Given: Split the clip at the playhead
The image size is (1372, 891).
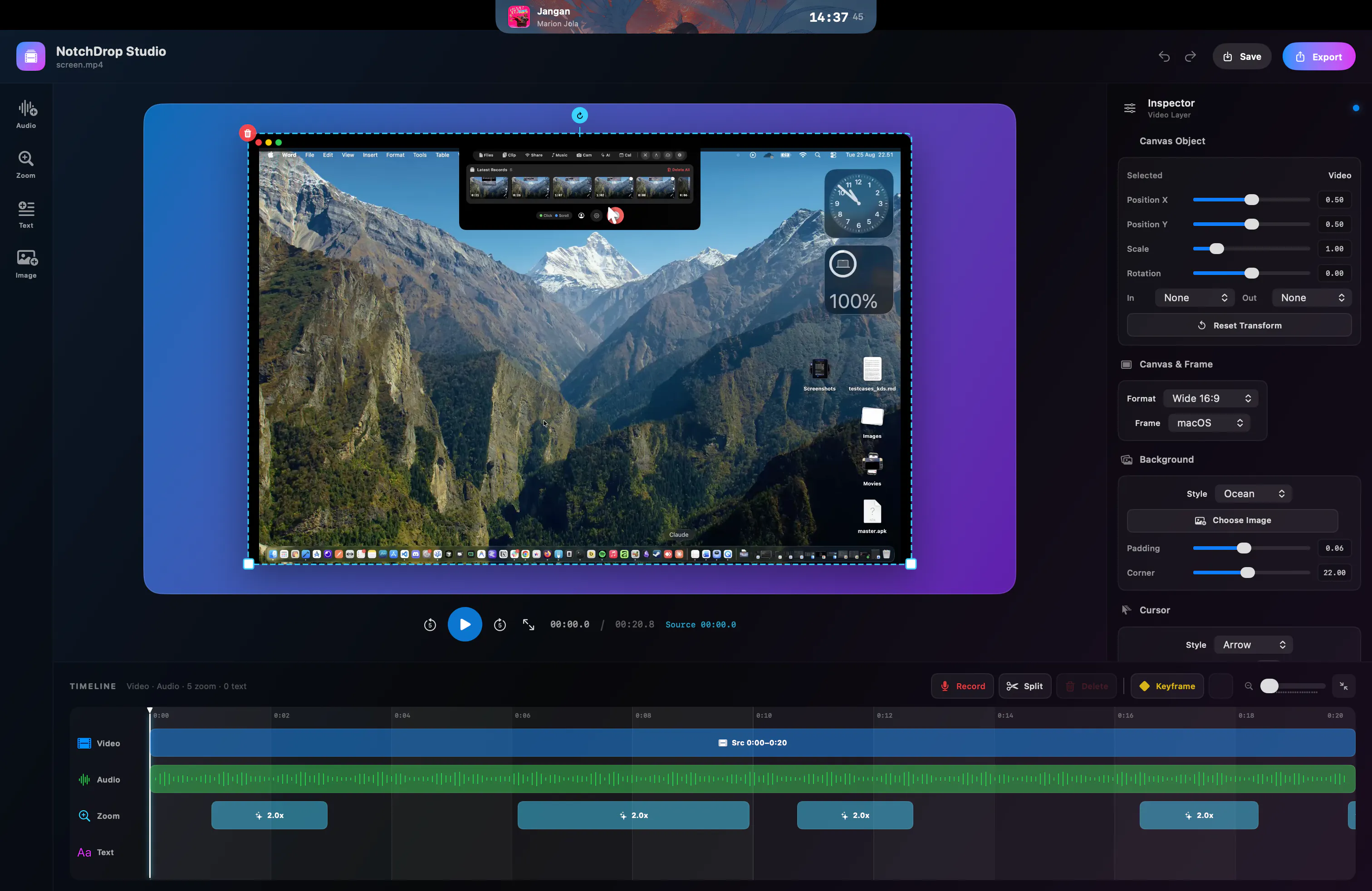Looking at the screenshot, I should pos(1024,686).
